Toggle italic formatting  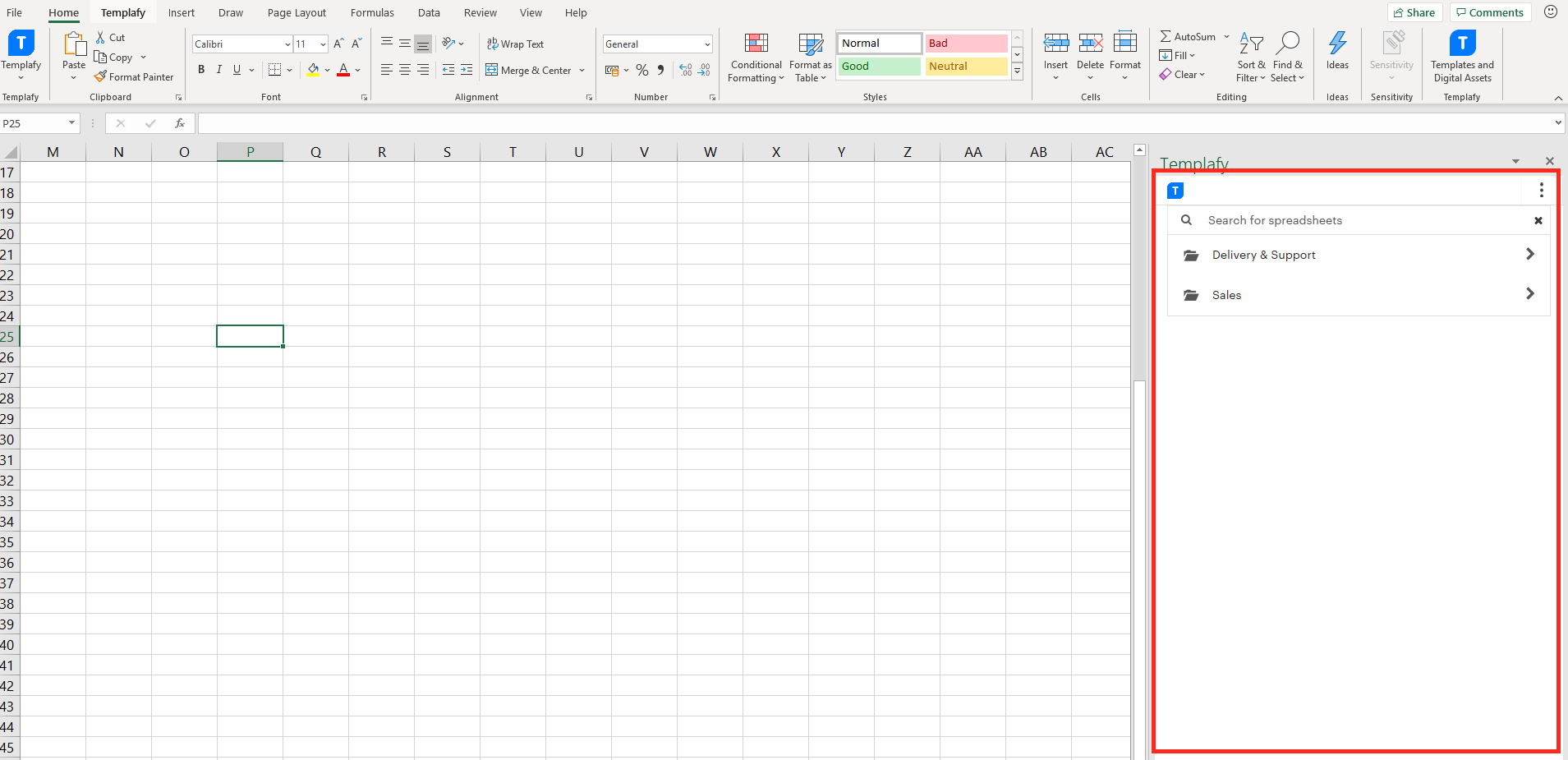coord(218,69)
